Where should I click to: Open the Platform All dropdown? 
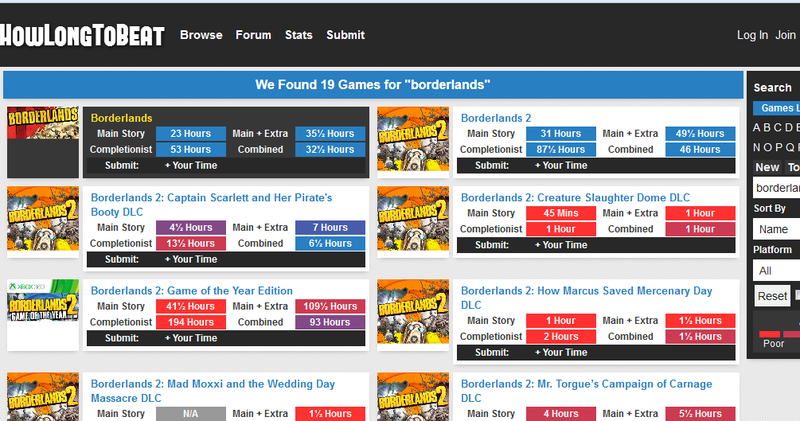tap(777, 270)
